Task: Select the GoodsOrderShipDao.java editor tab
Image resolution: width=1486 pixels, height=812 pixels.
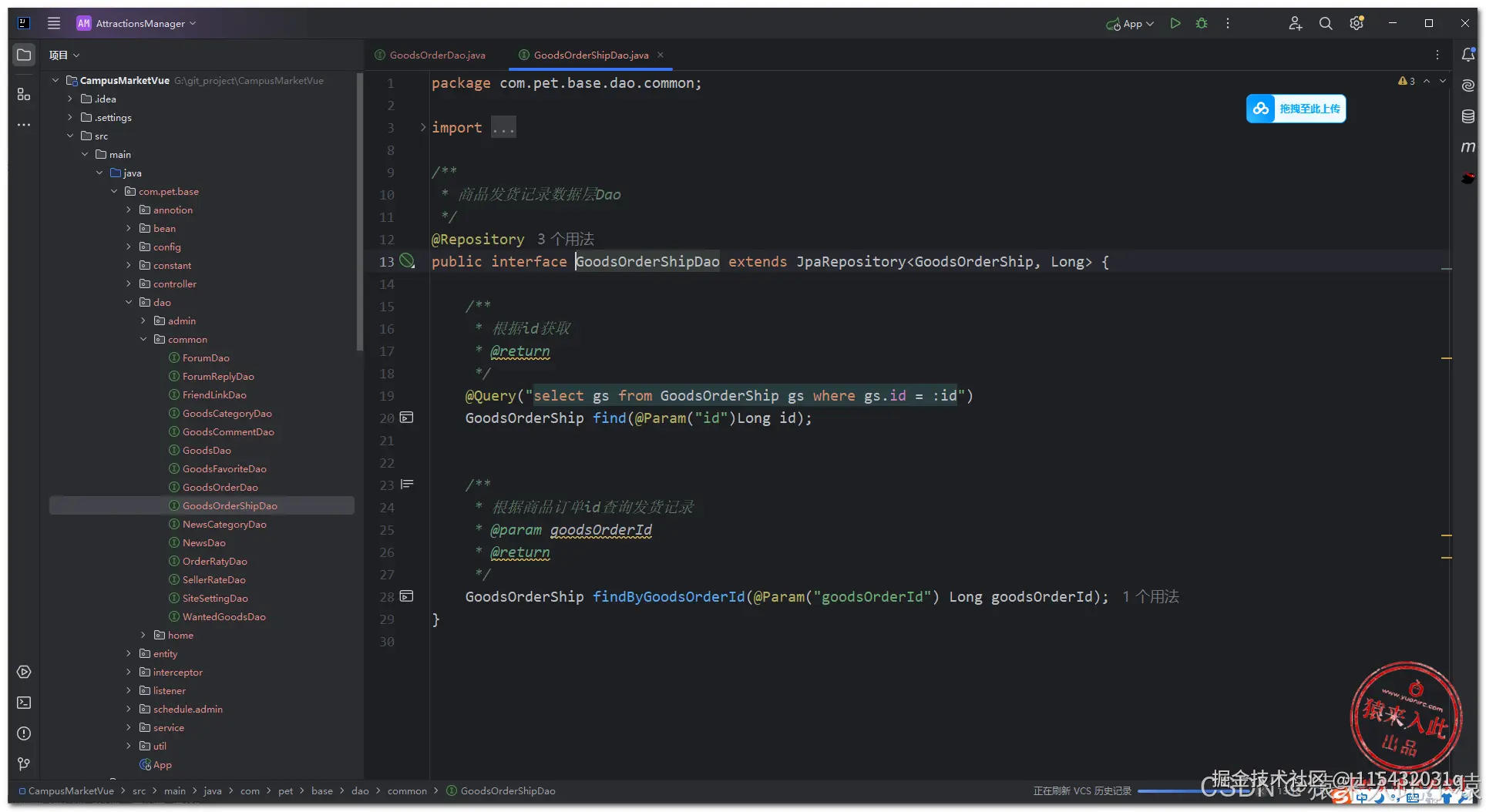Action: point(590,55)
